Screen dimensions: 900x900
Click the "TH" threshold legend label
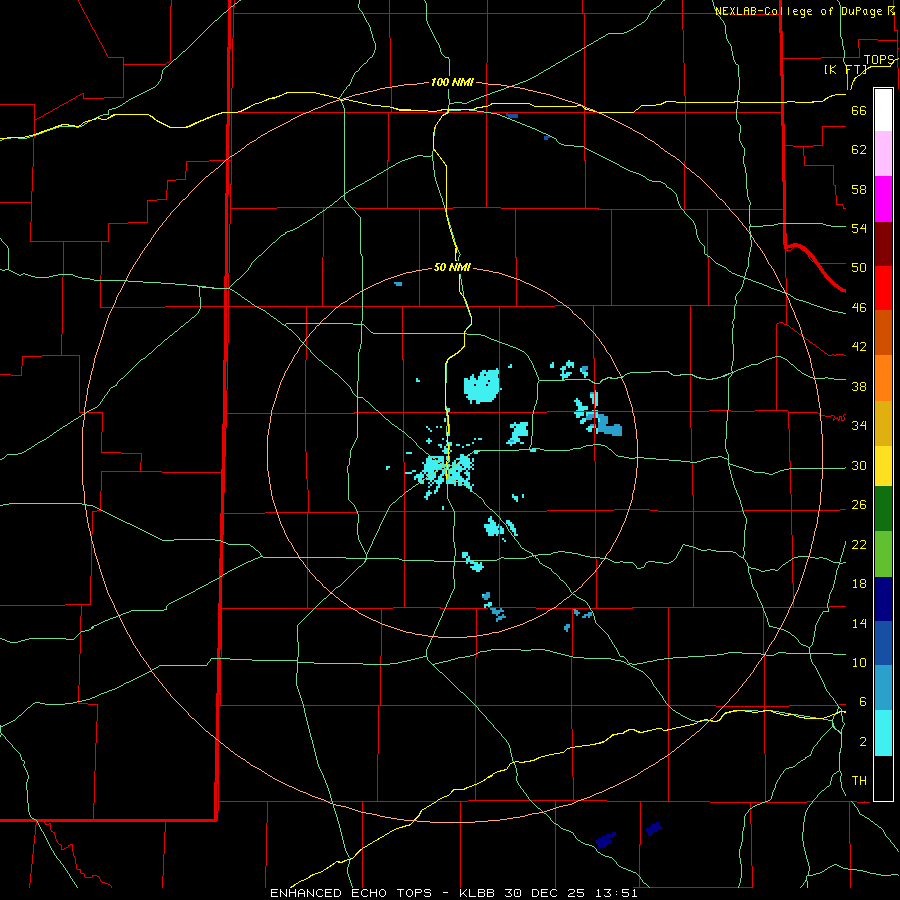859,781
